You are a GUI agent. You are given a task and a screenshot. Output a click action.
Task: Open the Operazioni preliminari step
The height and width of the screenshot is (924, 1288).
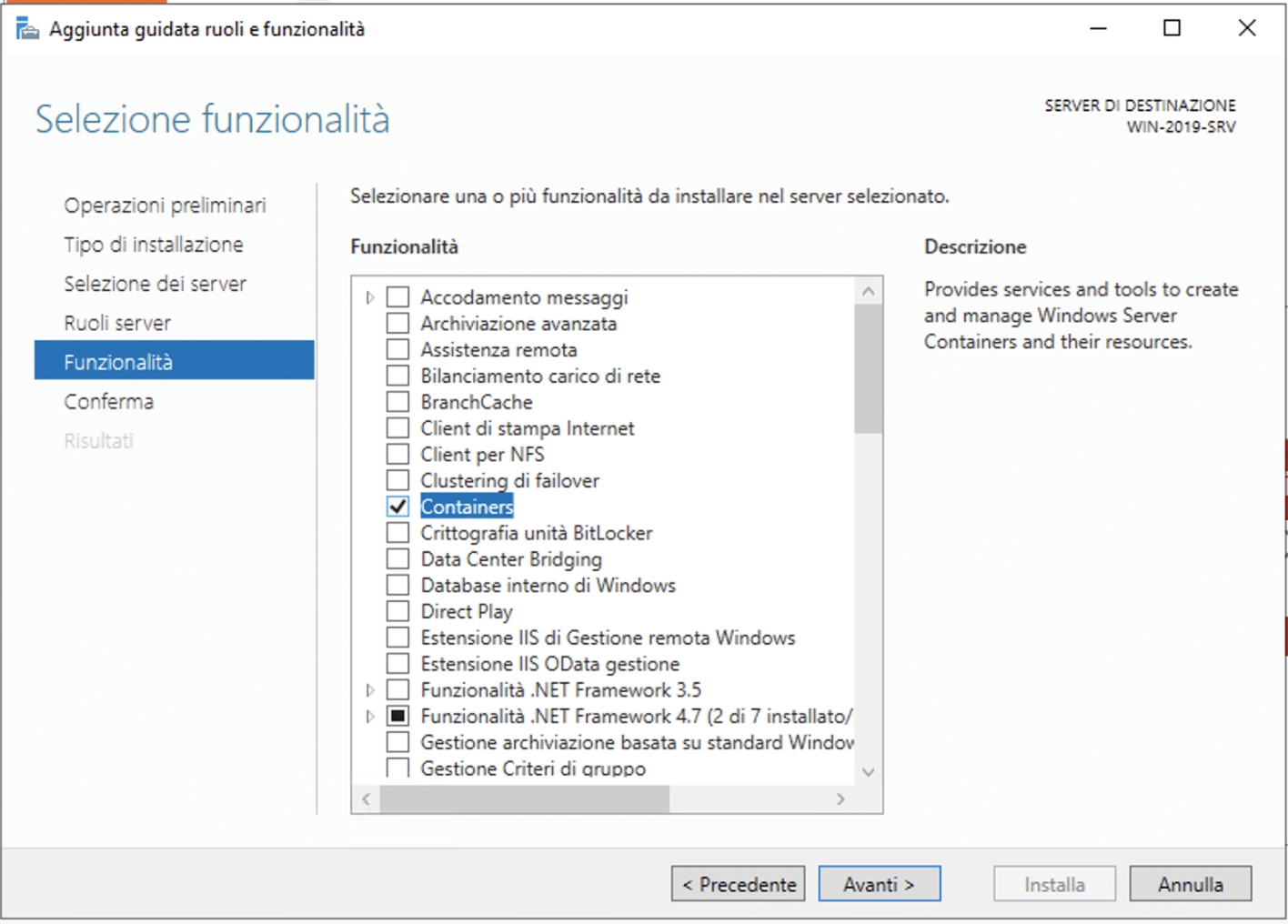166,206
